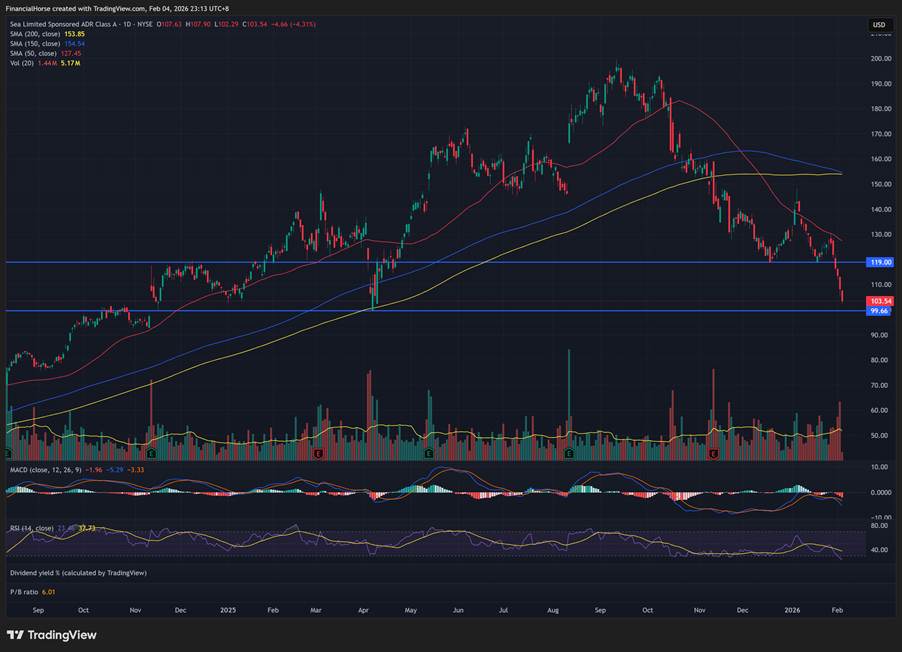
Task: Click the earnings marker in mid-November 2024
Action: pos(151,453)
